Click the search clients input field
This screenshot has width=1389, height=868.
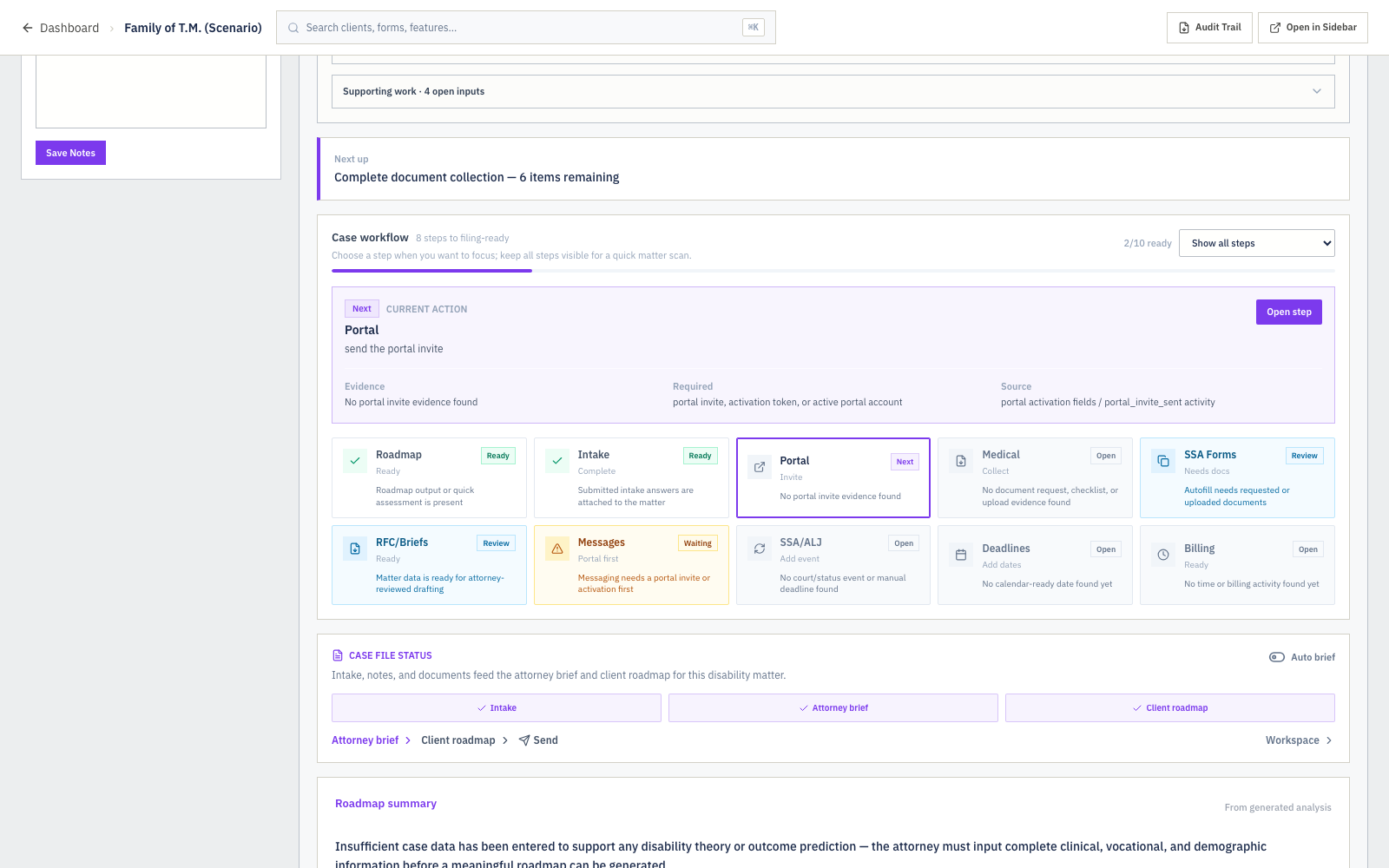(x=526, y=28)
